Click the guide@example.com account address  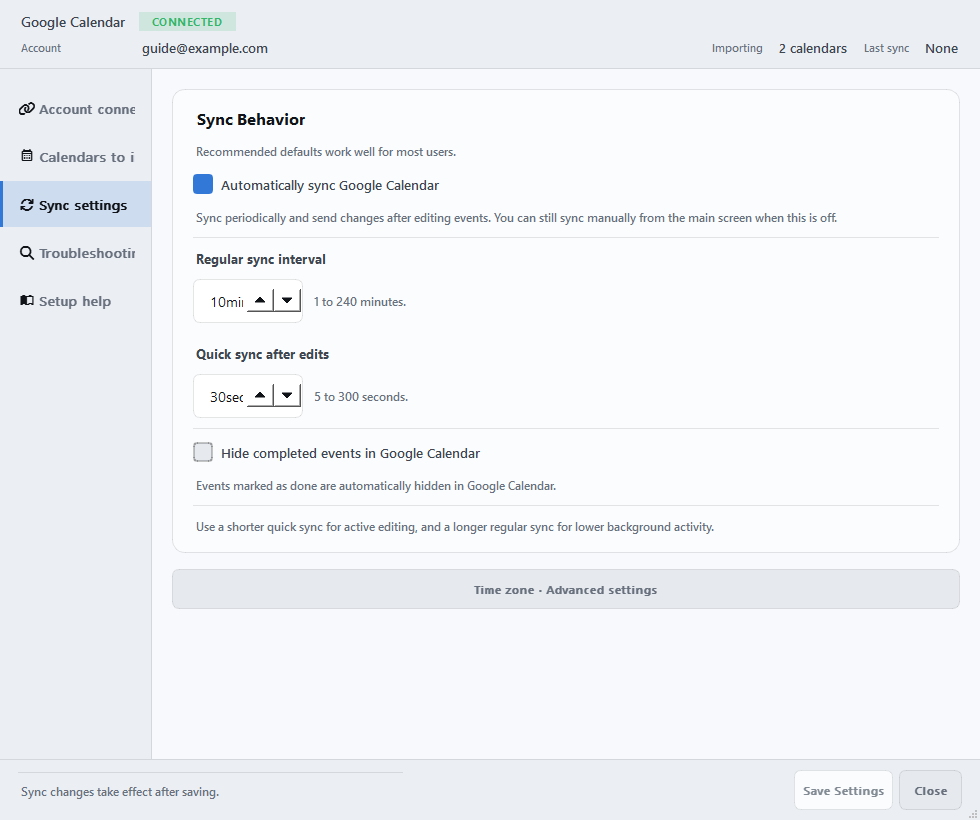pyautogui.click(x=205, y=49)
